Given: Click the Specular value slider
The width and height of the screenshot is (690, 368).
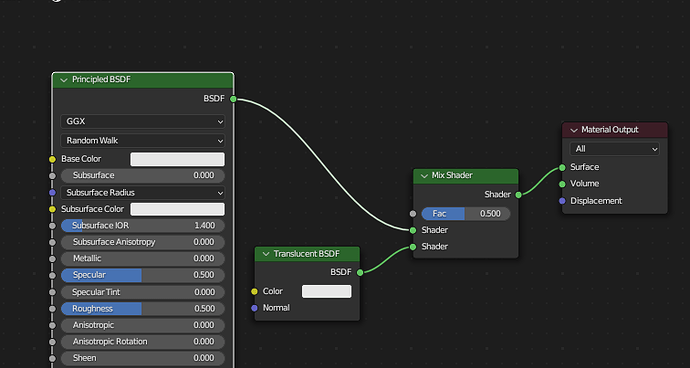Looking at the screenshot, I should [x=143, y=275].
